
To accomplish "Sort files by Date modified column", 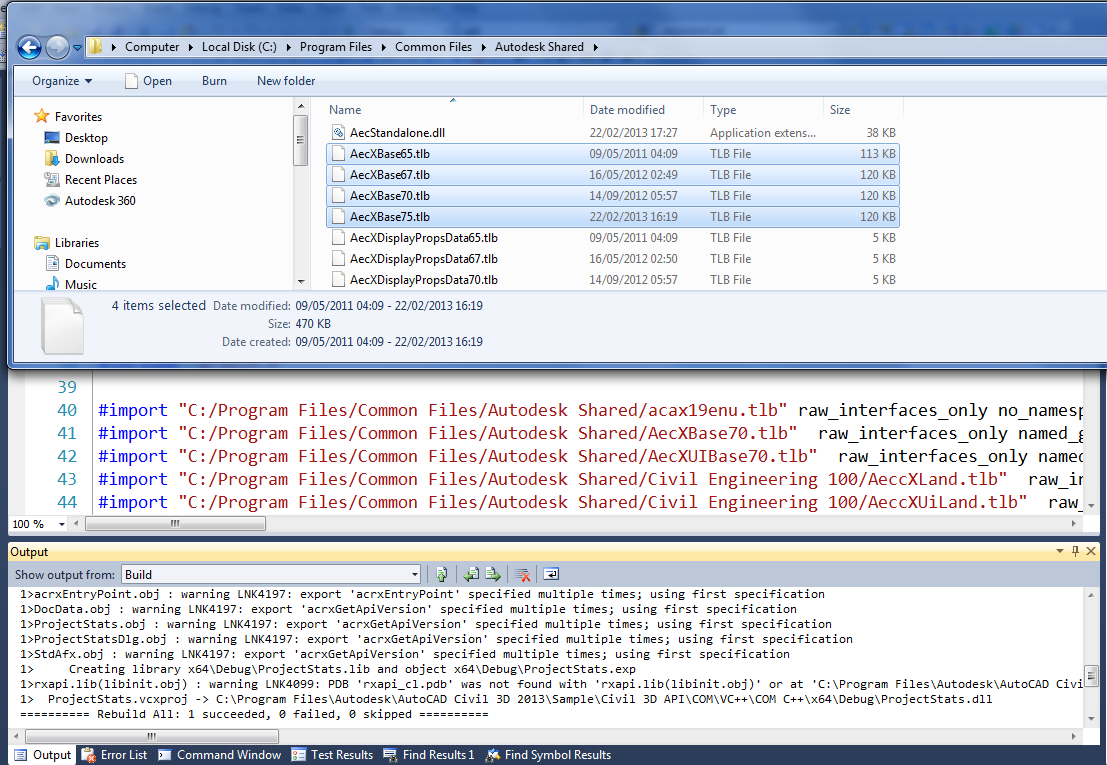I will click(643, 109).
